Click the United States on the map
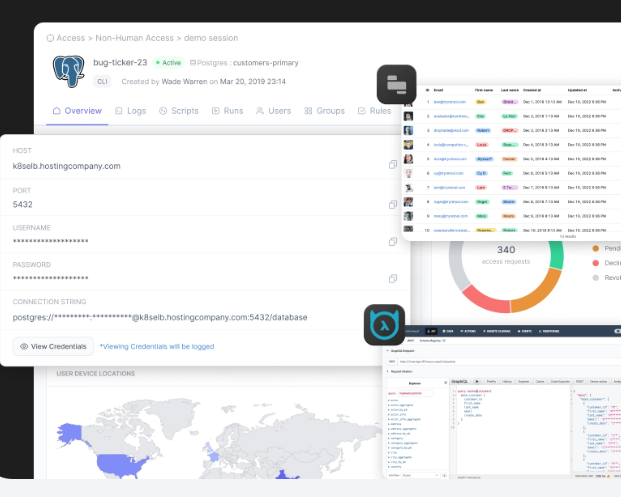Viewport: 621px width, 497px height. pyautogui.click(x=122, y=465)
